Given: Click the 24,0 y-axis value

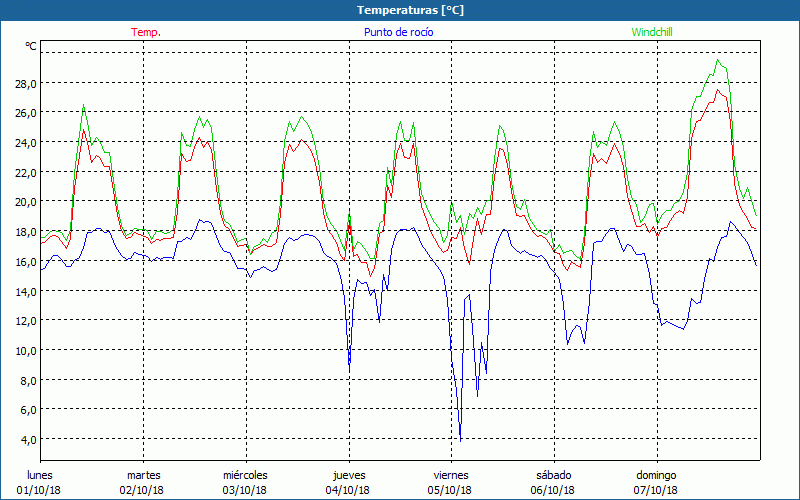Looking at the screenshot, I should (26, 143).
